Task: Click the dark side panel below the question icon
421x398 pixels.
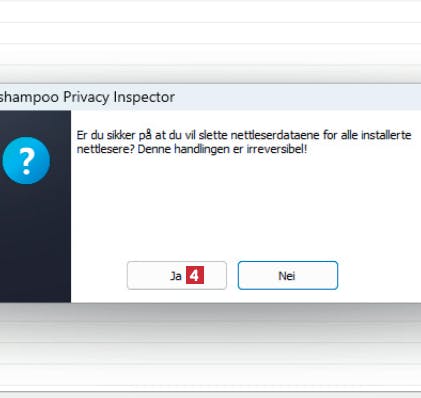Action: tap(35, 243)
